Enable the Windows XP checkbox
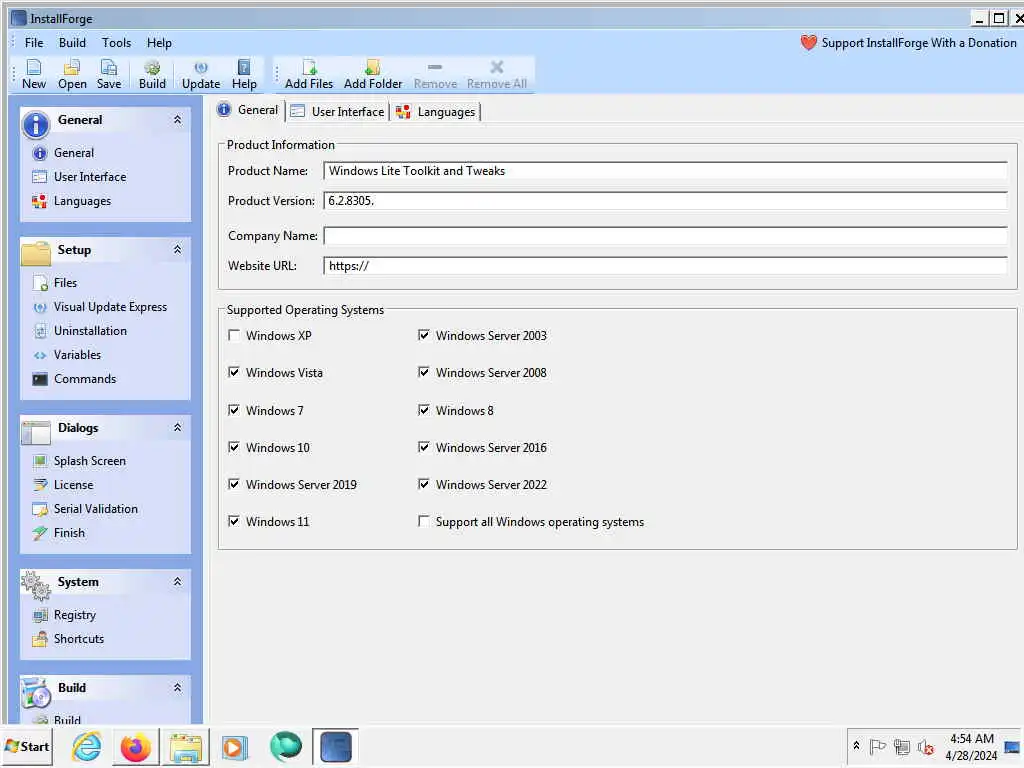Screen dimensions: 1024x768 [234, 336]
